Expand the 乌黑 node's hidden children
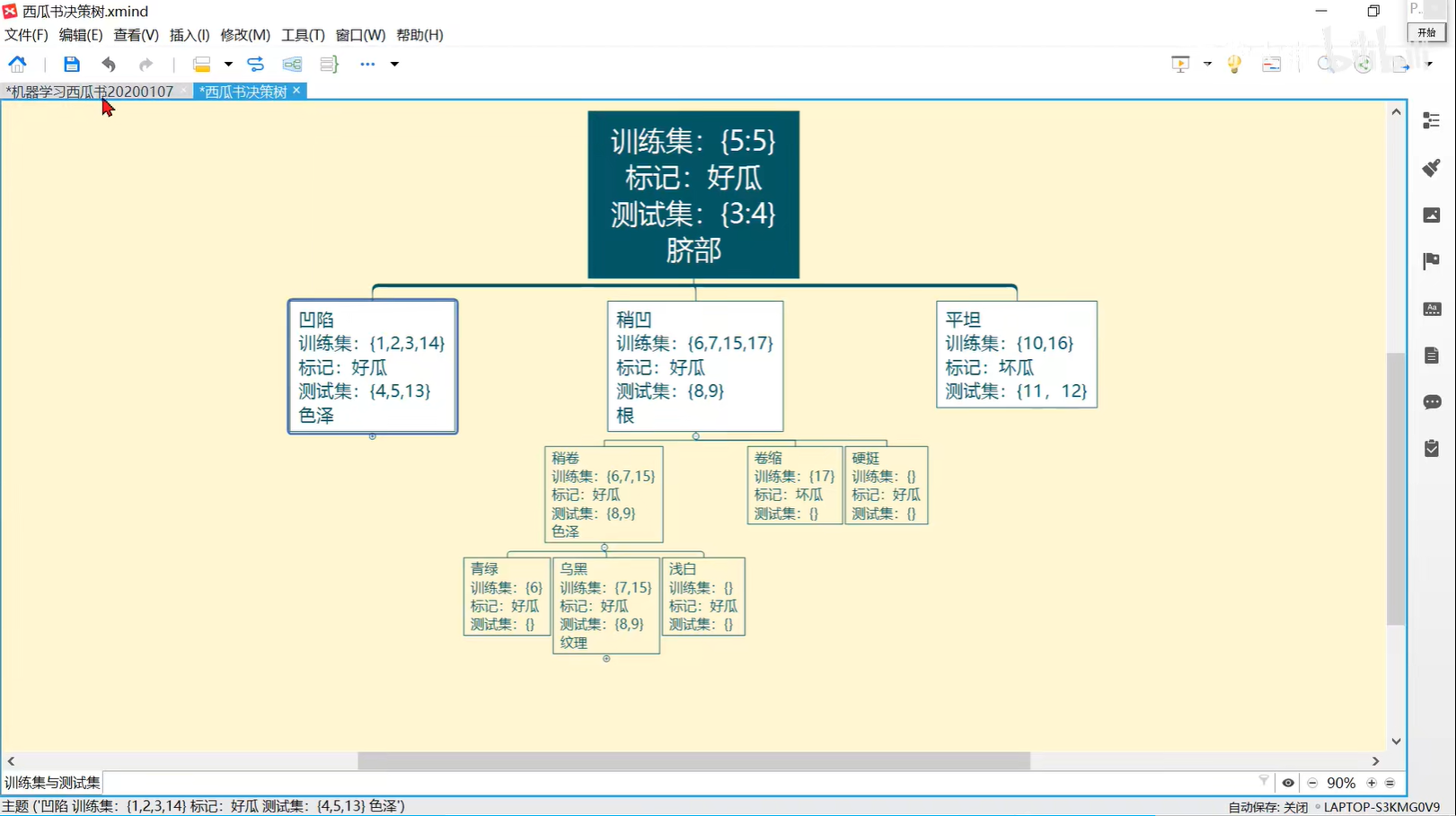 pyautogui.click(x=606, y=659)
